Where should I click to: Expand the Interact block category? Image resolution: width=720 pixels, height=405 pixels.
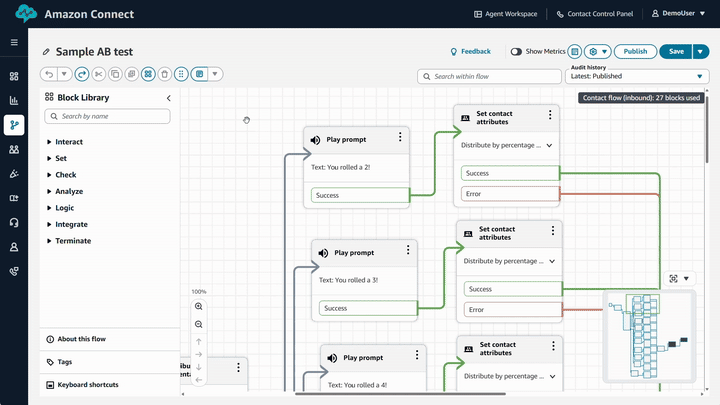coord(49,142)
